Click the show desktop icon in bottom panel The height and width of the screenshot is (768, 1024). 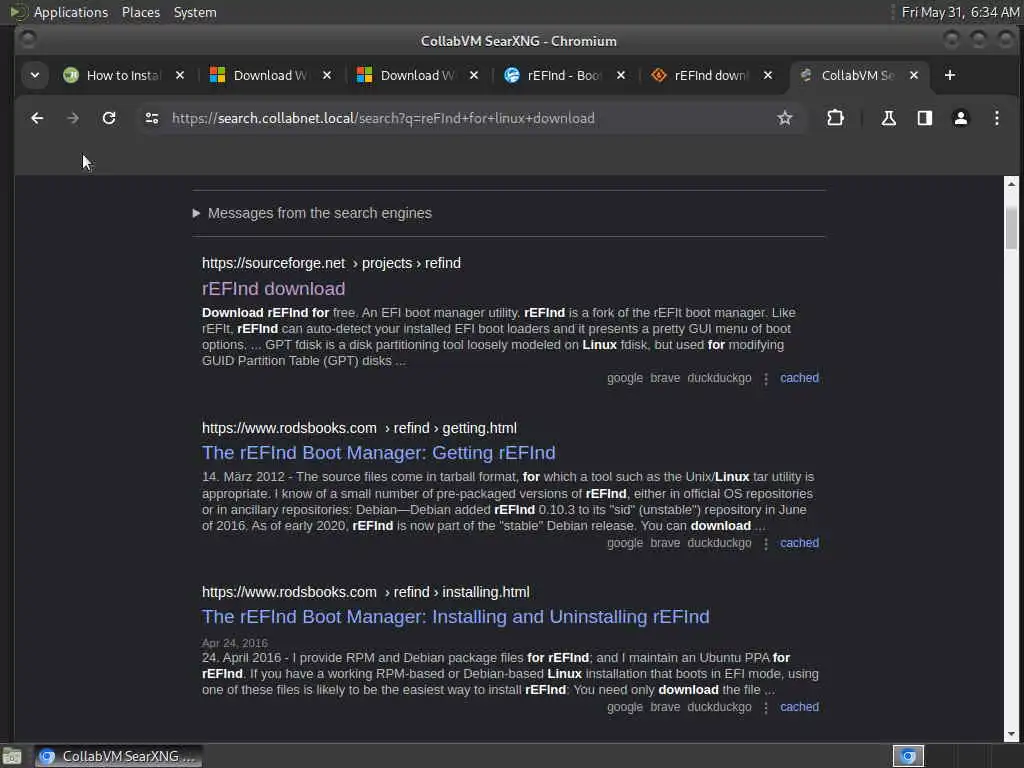tap(12, 756)
